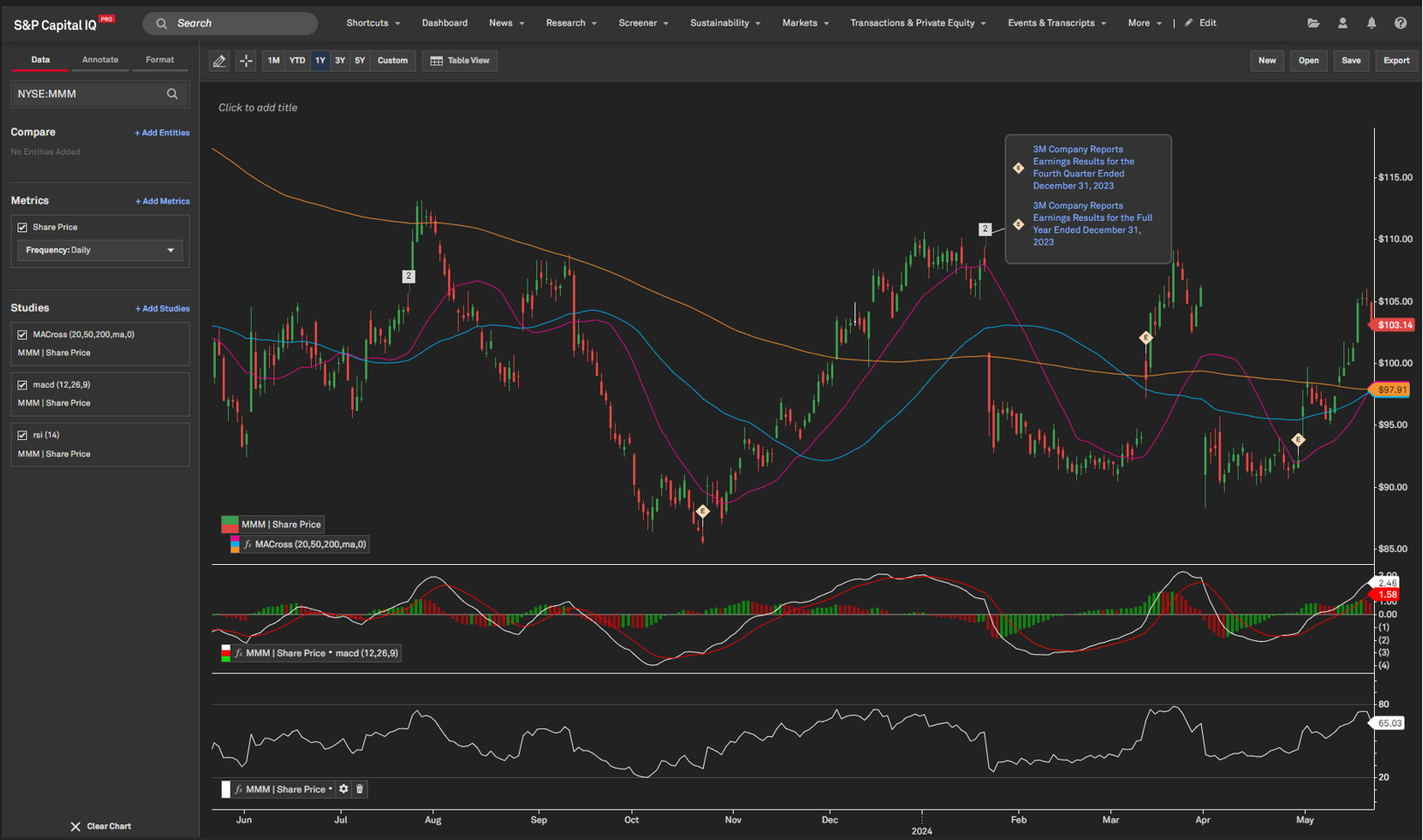
Task: Open the folder icon in top bar
Action: click(x=1313, y=24)
